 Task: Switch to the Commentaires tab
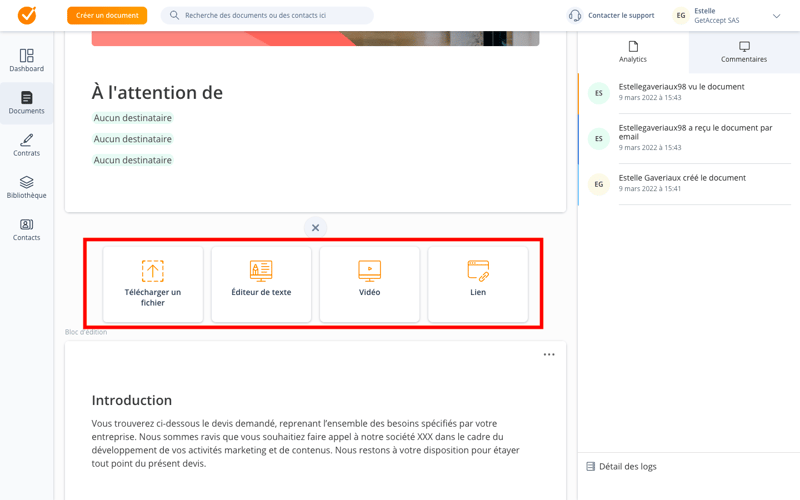coord(744,52)
